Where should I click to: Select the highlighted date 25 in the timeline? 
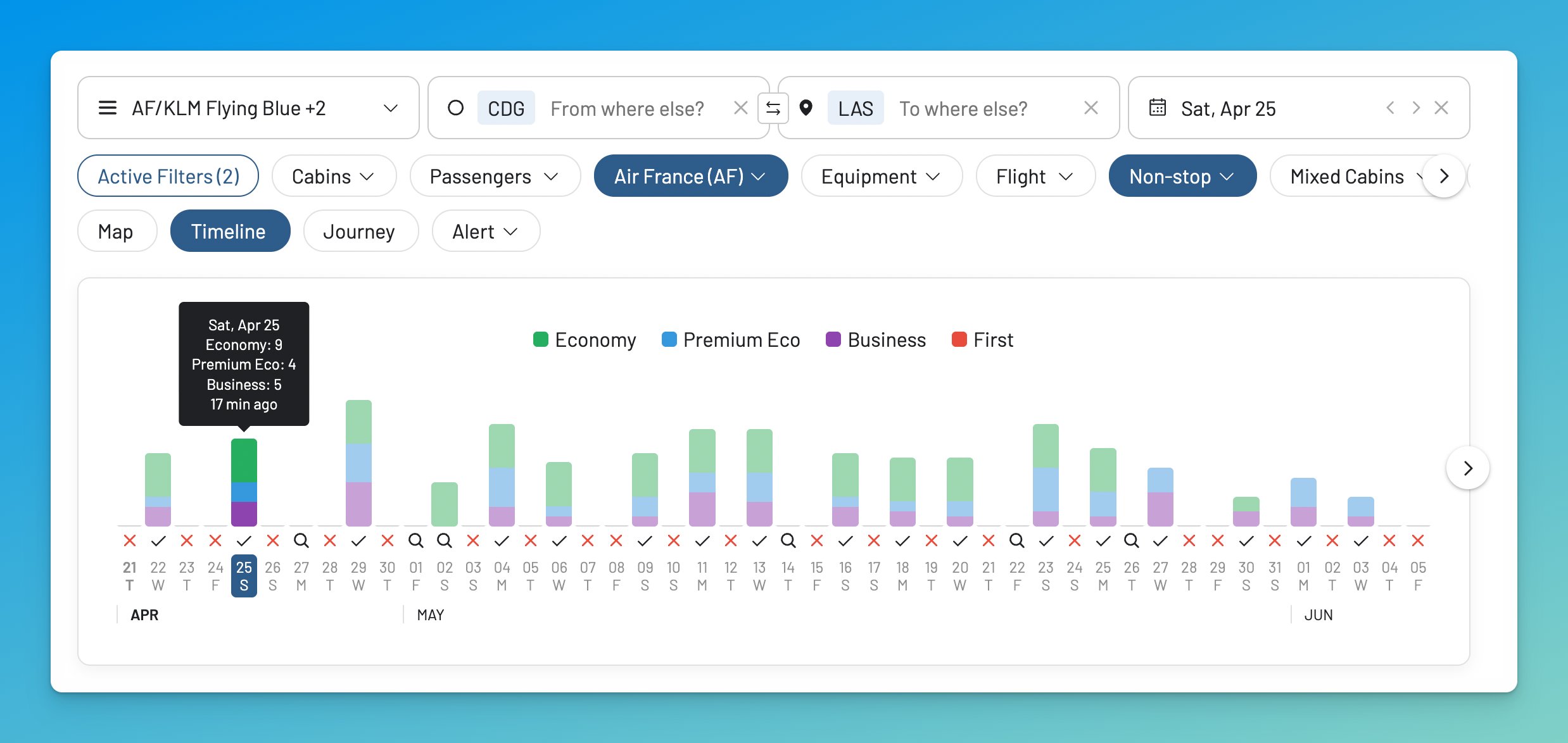244,575
